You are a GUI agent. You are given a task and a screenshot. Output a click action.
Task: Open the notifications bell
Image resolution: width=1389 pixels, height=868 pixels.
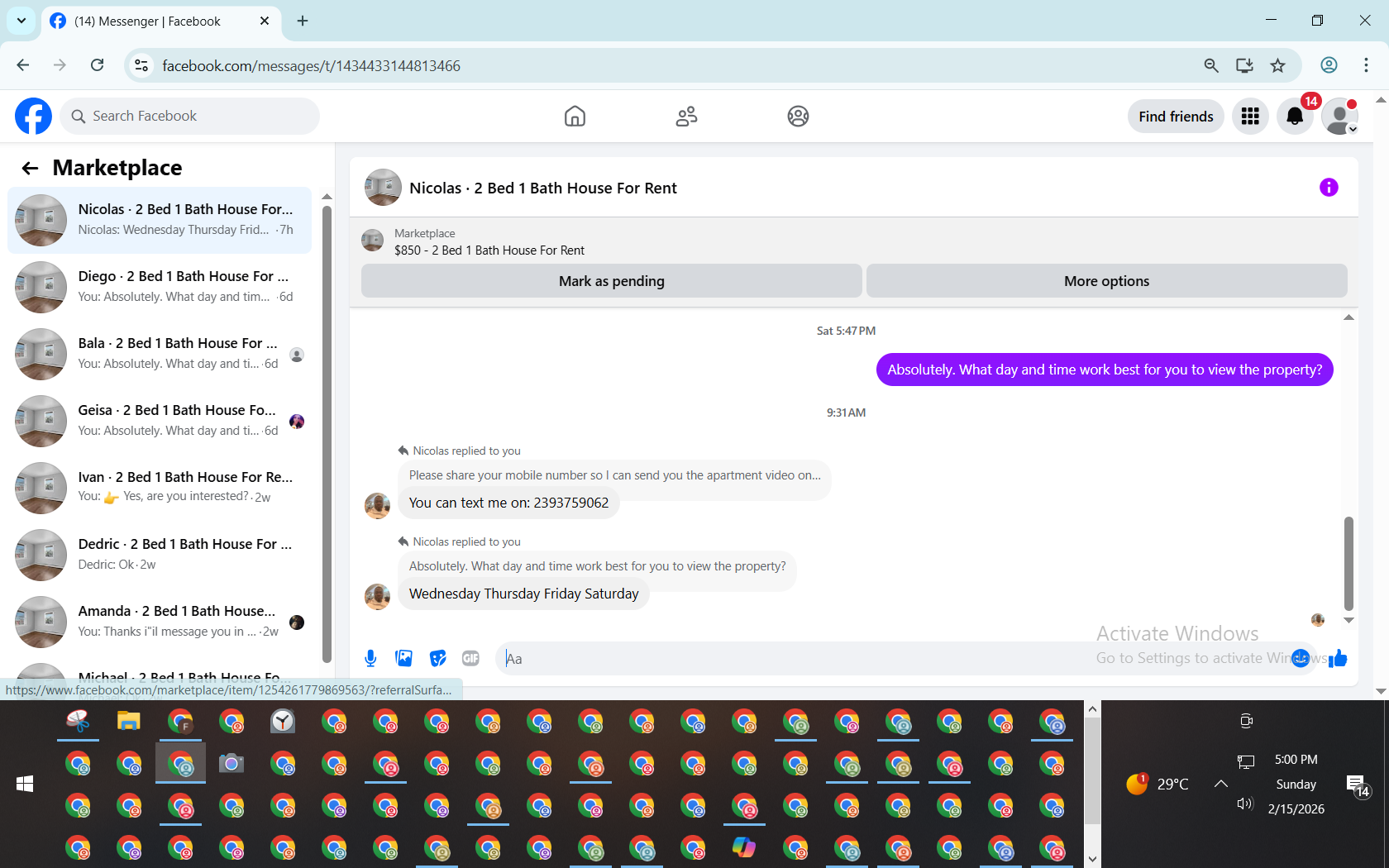coord(1295,117)
